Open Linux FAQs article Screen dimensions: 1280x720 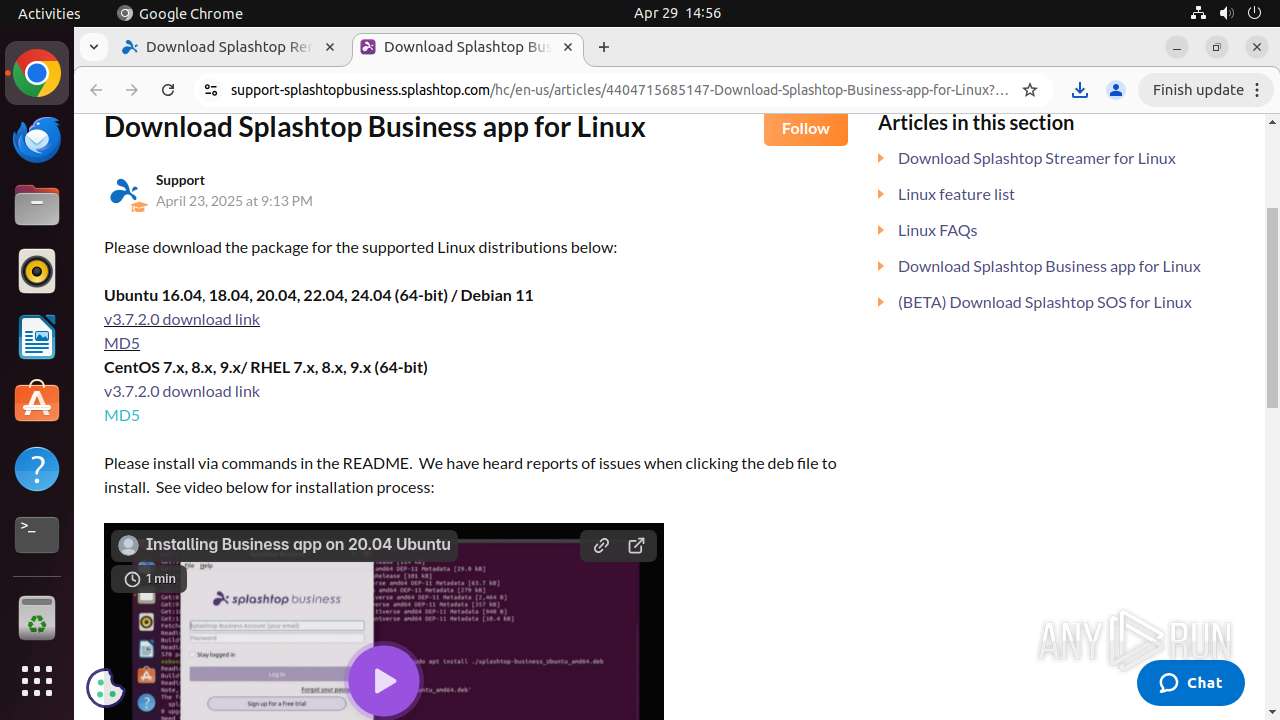click(938, 230)
